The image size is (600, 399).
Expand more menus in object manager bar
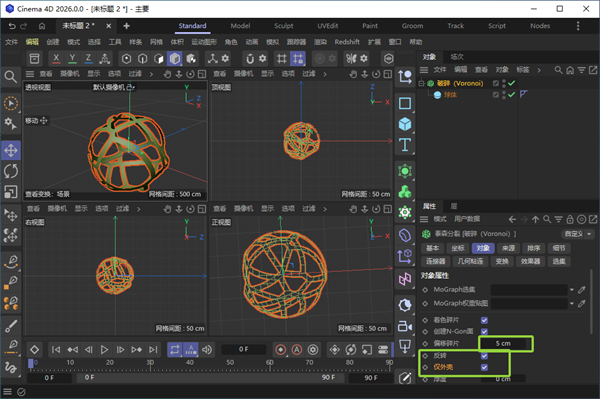539,70
